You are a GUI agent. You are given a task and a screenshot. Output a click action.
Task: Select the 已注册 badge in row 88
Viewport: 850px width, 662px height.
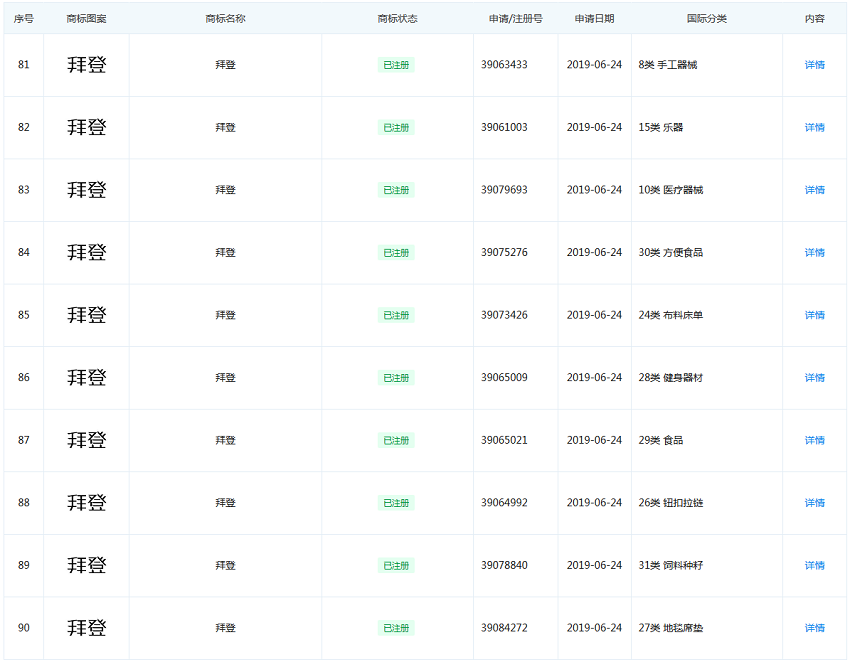(396, 503)
